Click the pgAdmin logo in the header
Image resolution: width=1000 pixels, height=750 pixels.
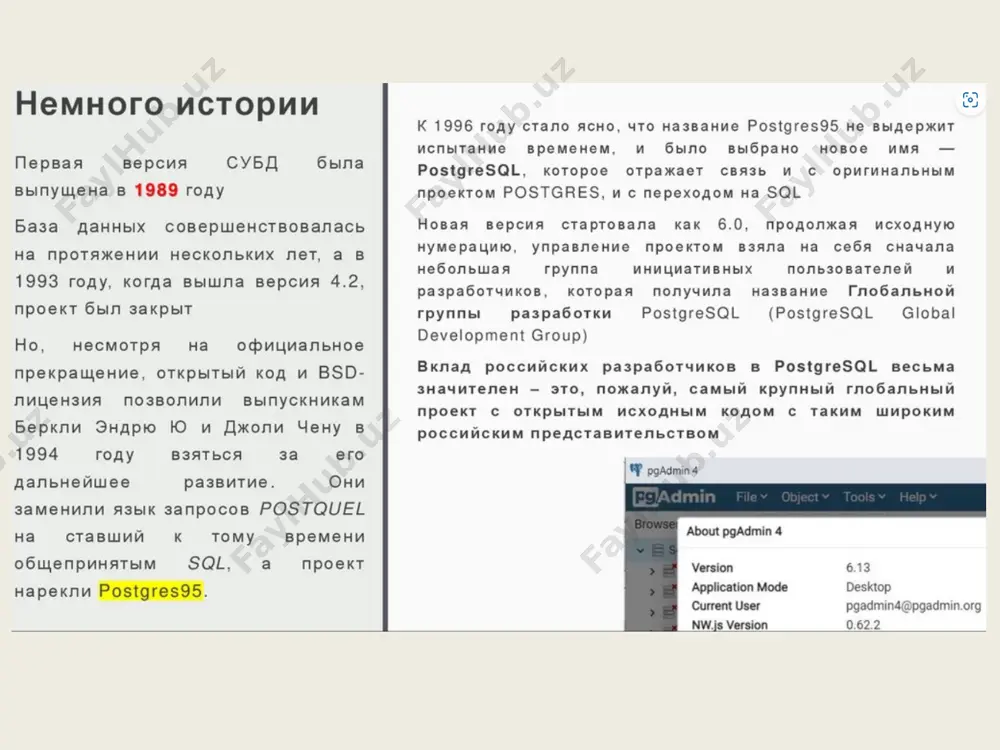[674, 497]
